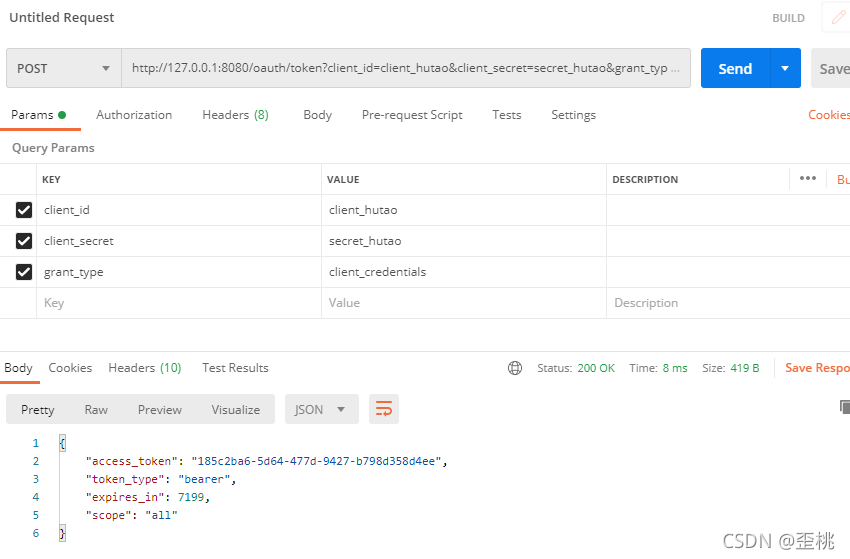Viewport: 850px width, 559px height.
Task: Switch to Preview response view
Action: coord(160,409)
